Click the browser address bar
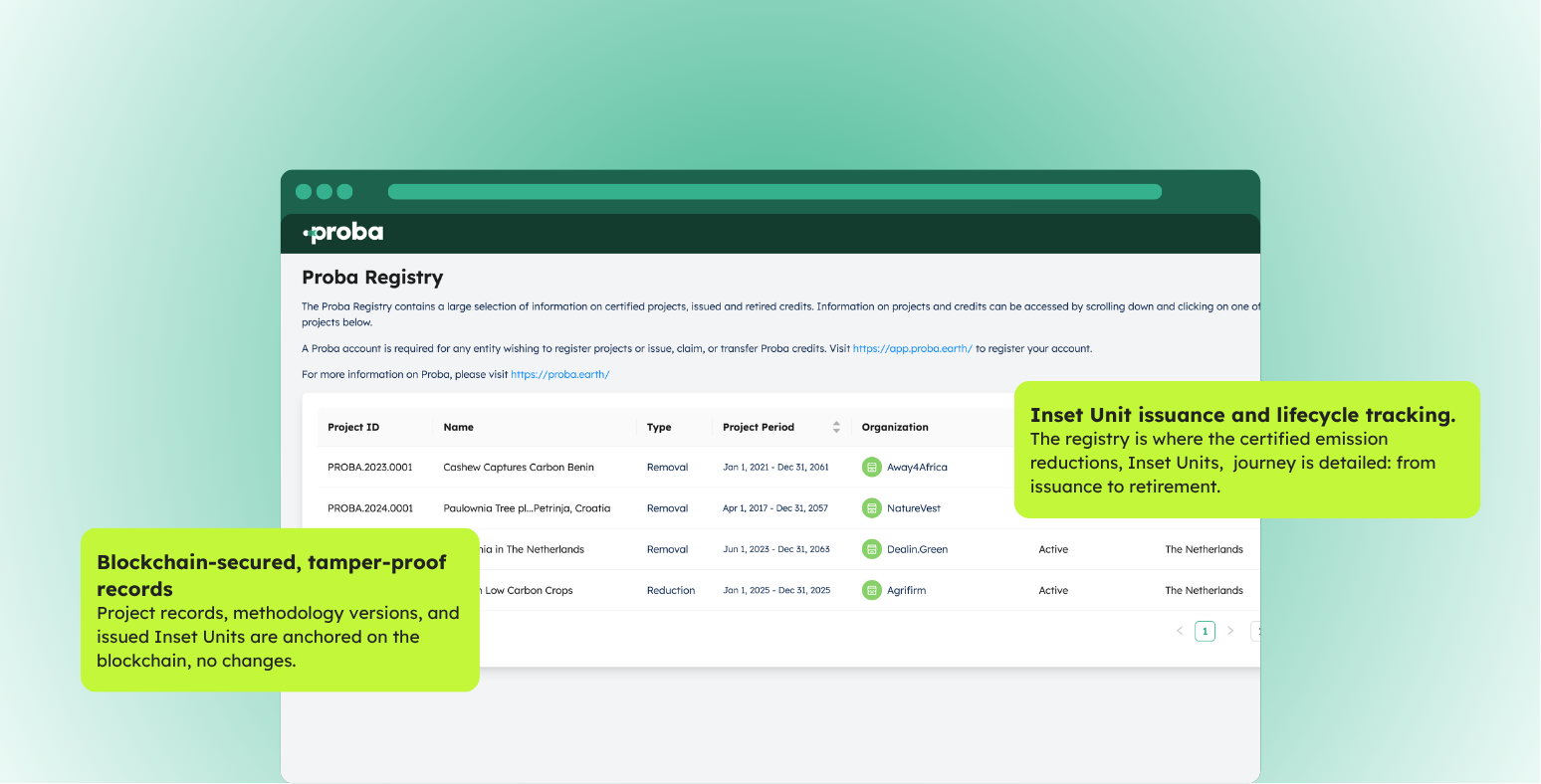1541x784 pixels. [x=774, y=192]
